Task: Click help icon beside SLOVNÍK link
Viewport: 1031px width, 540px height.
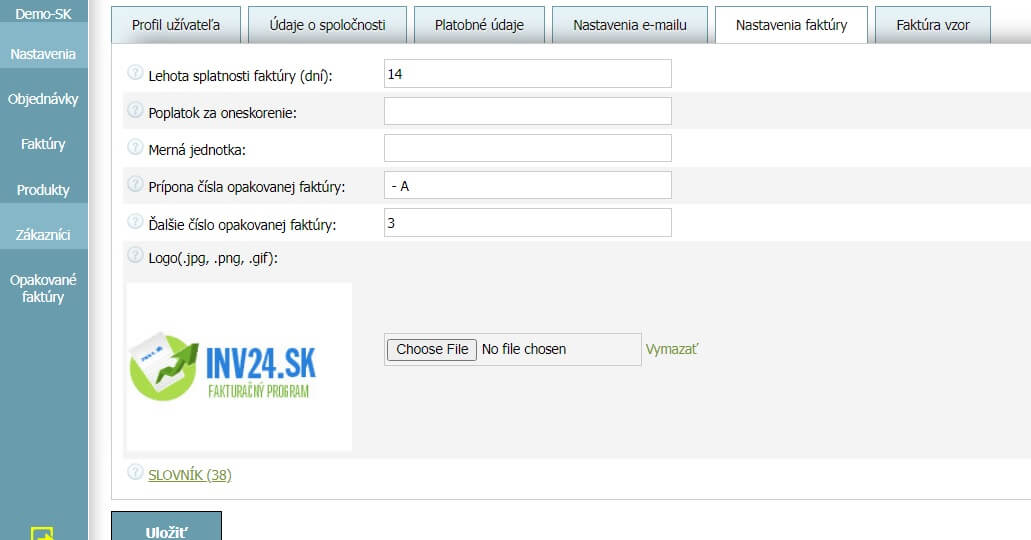Action: (135, 472)
